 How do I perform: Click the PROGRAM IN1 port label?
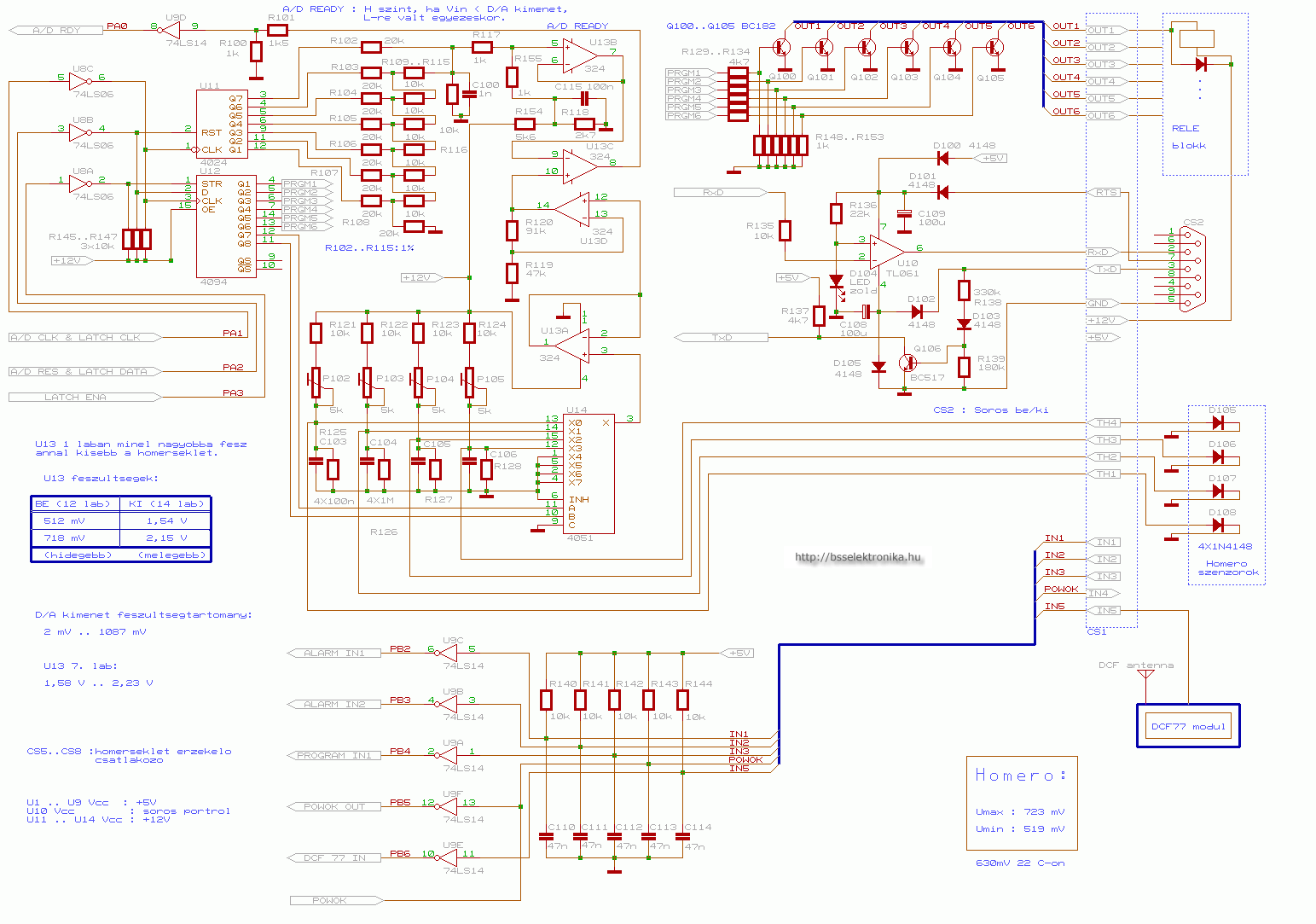[333, 755]
